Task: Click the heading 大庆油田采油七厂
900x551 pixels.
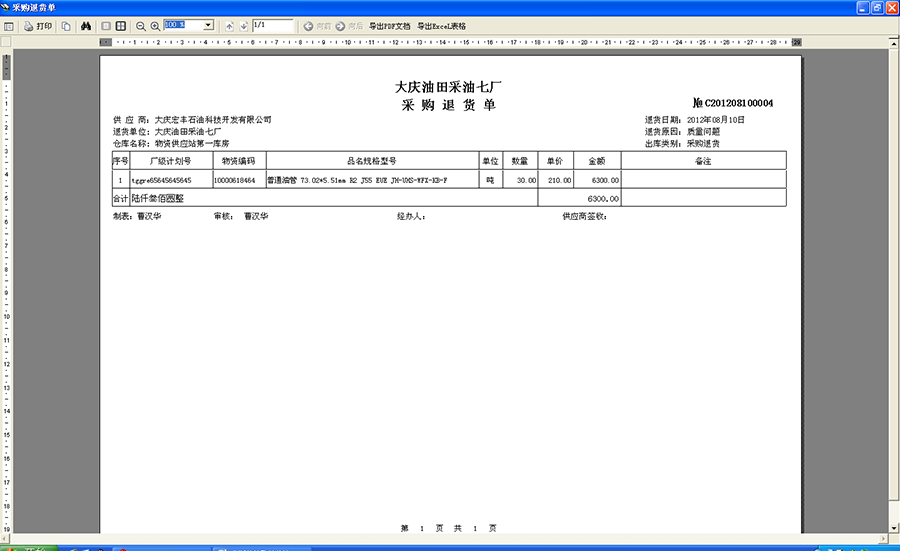Action: click(448, 87)
